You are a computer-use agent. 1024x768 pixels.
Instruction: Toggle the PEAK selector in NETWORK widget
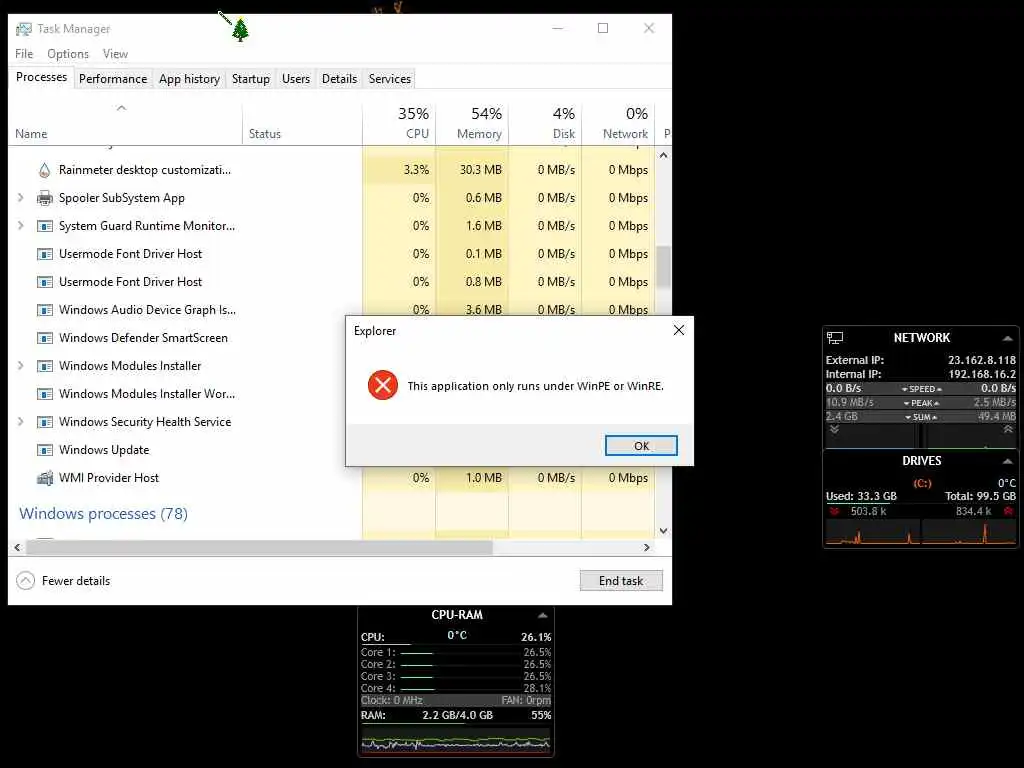pos(921,403)
